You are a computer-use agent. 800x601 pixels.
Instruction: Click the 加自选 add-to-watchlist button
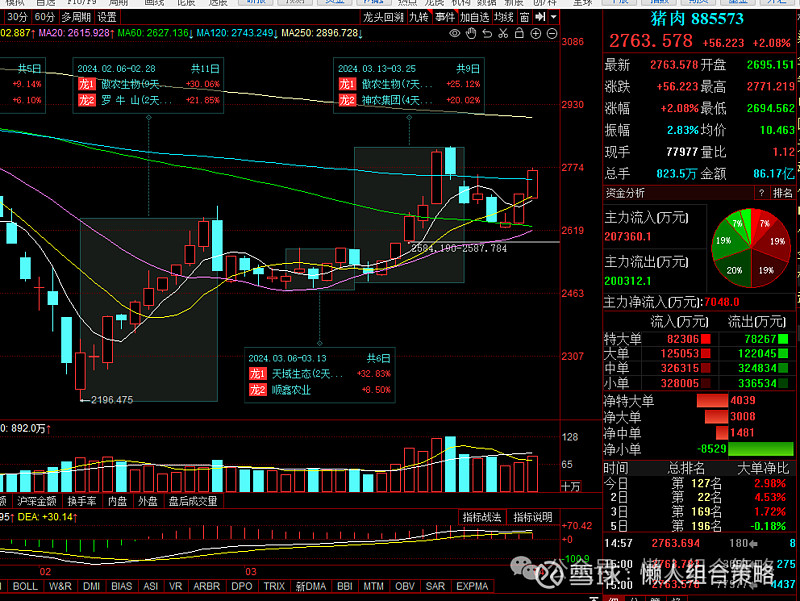point(474,17)
